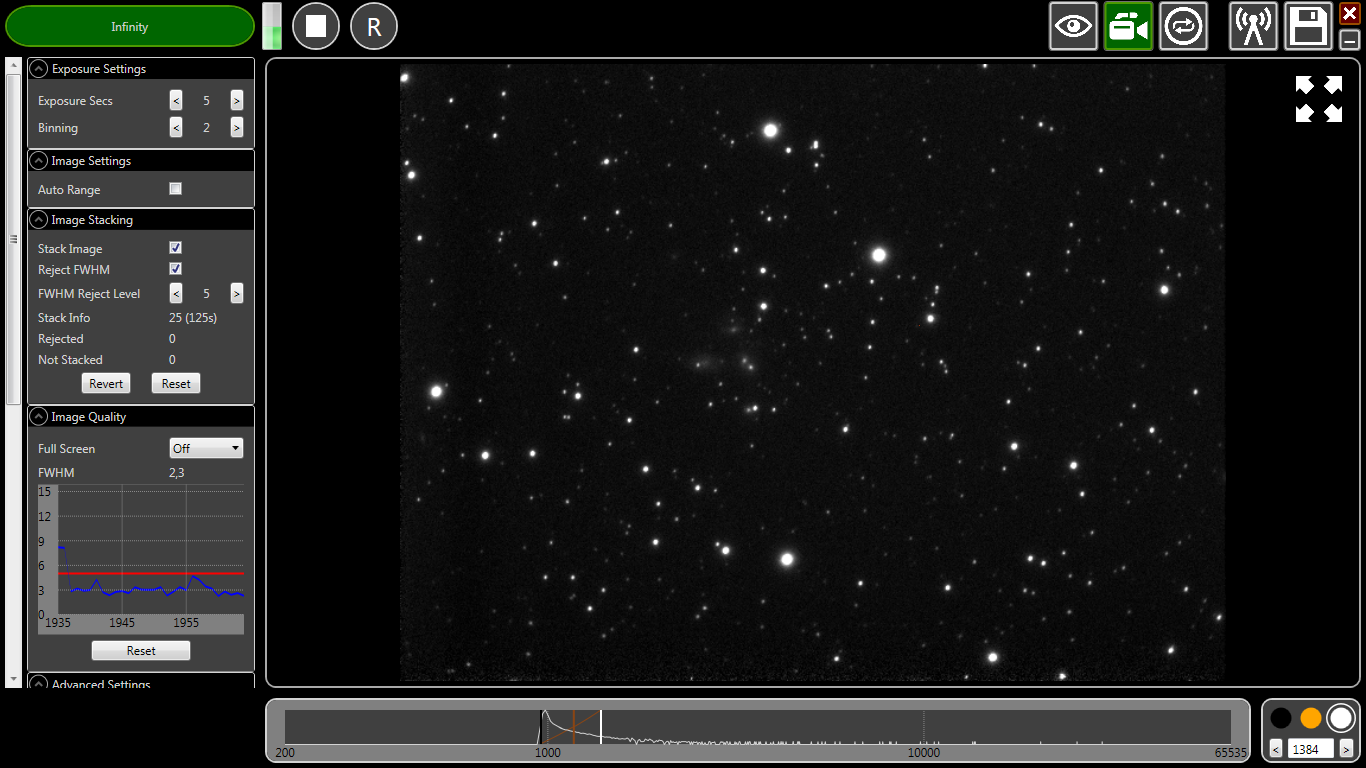Uncheck the Stack Image checkbox
Viewport: 1366px width, 768px height.
click(176, 248)
